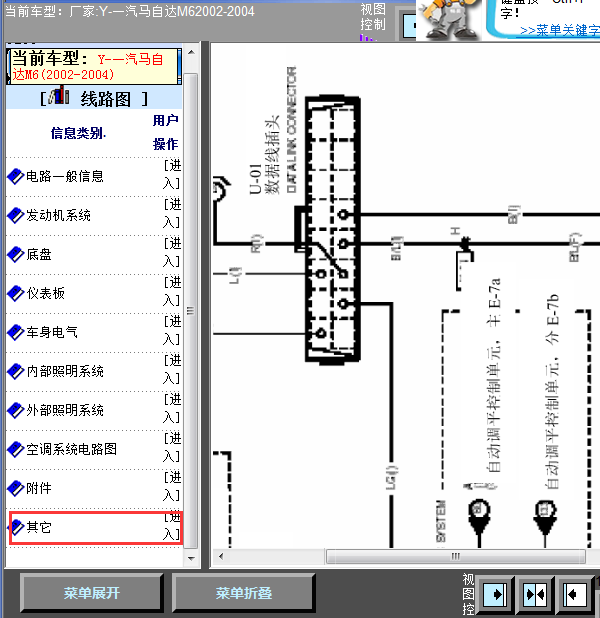Click the left panel scroll-down arrow

191,558
